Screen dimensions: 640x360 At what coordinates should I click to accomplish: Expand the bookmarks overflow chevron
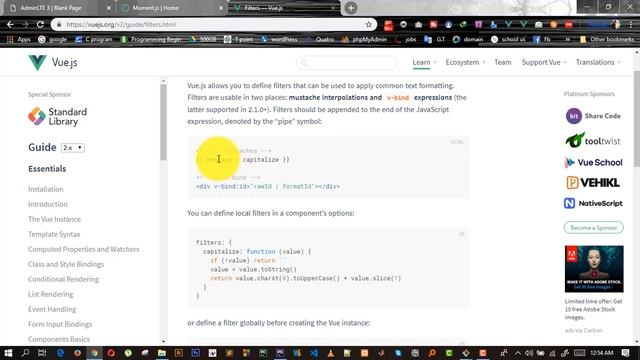pyautogui.click(x=567, y=39)
